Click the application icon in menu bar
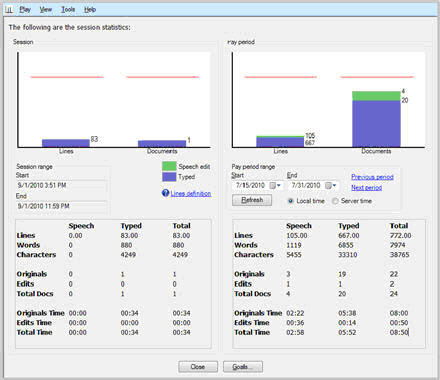Screen dimensions: 440x380 pos(9,10)
